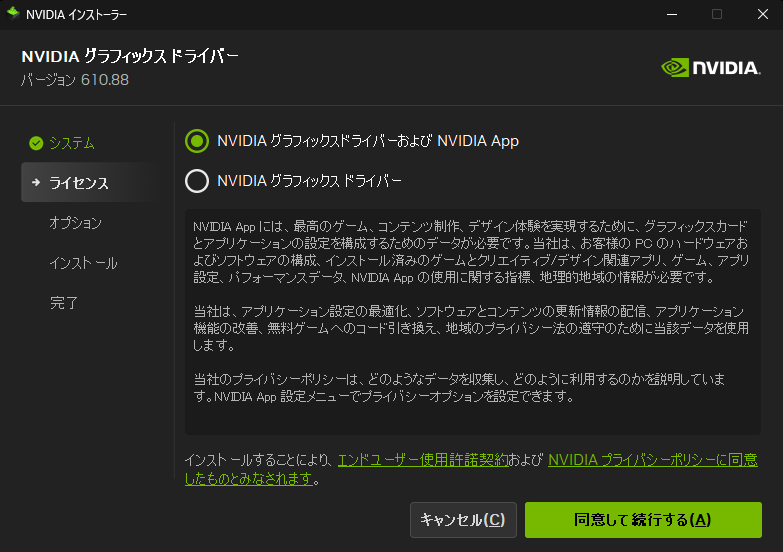Click the paragraph starting 当社のプライバシーポリシーは
Screen dimensions: 783x552
[459, 388]
